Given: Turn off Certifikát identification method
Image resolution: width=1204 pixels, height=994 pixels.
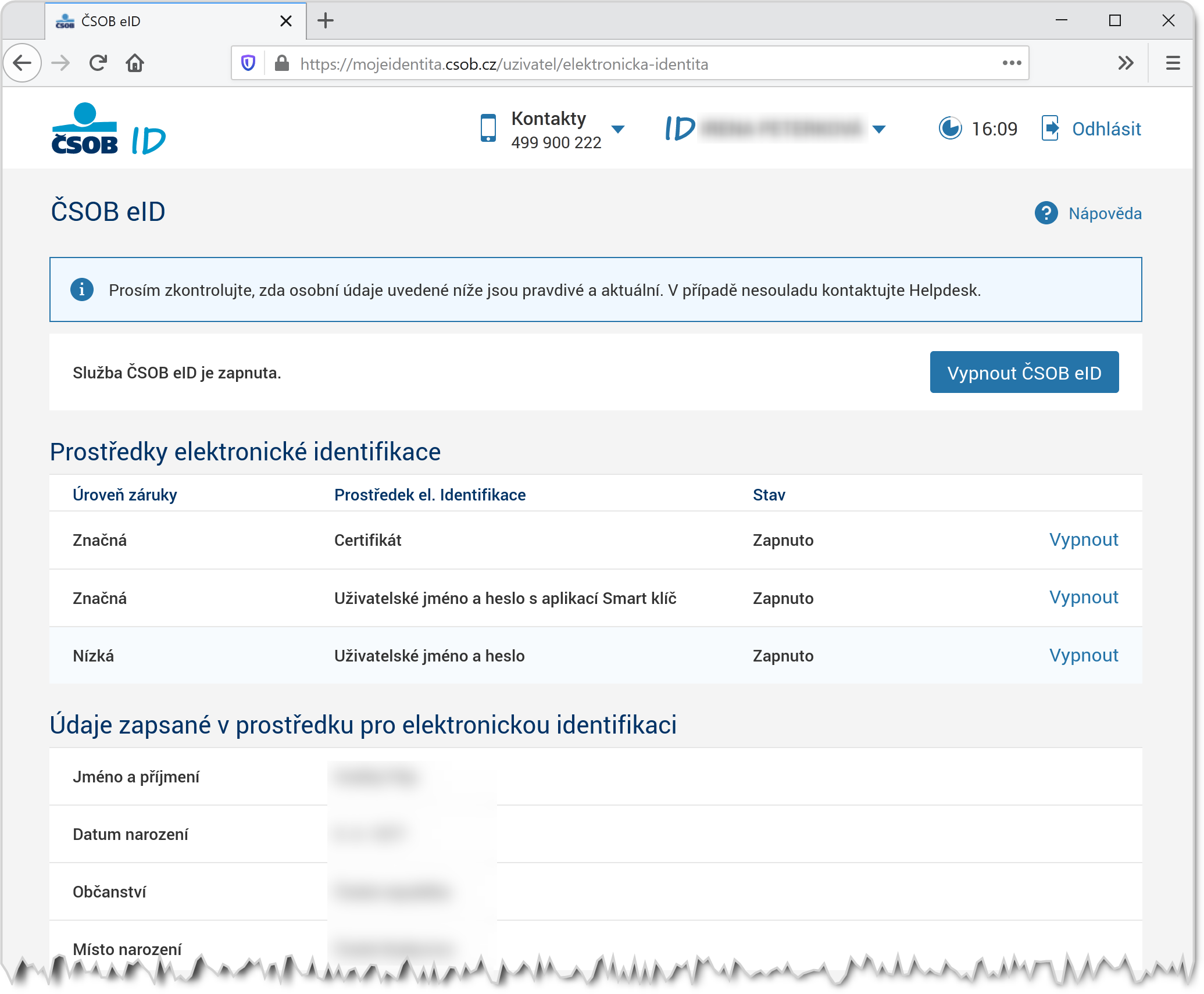Looking at the screenshot, I should pos(1083,540).
